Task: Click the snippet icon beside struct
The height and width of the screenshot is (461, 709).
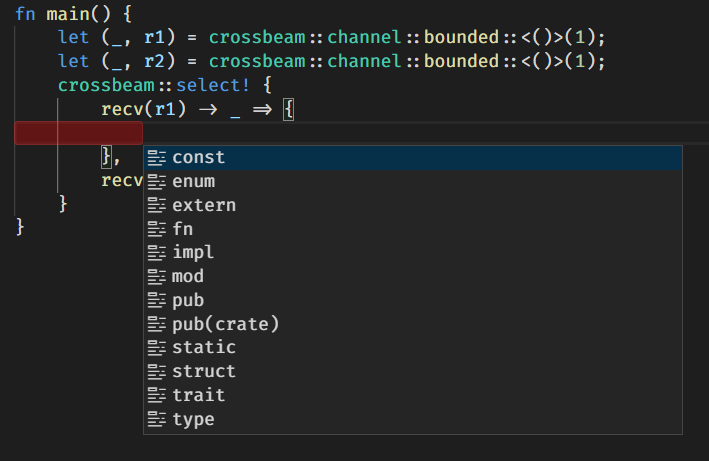Action: pos(157,372)
